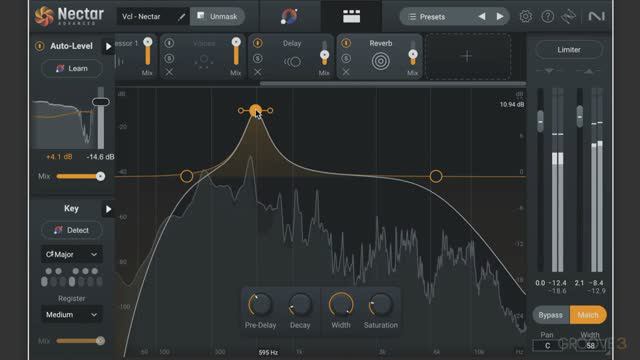Open the help question mark
640x360 pixels.
547,16
